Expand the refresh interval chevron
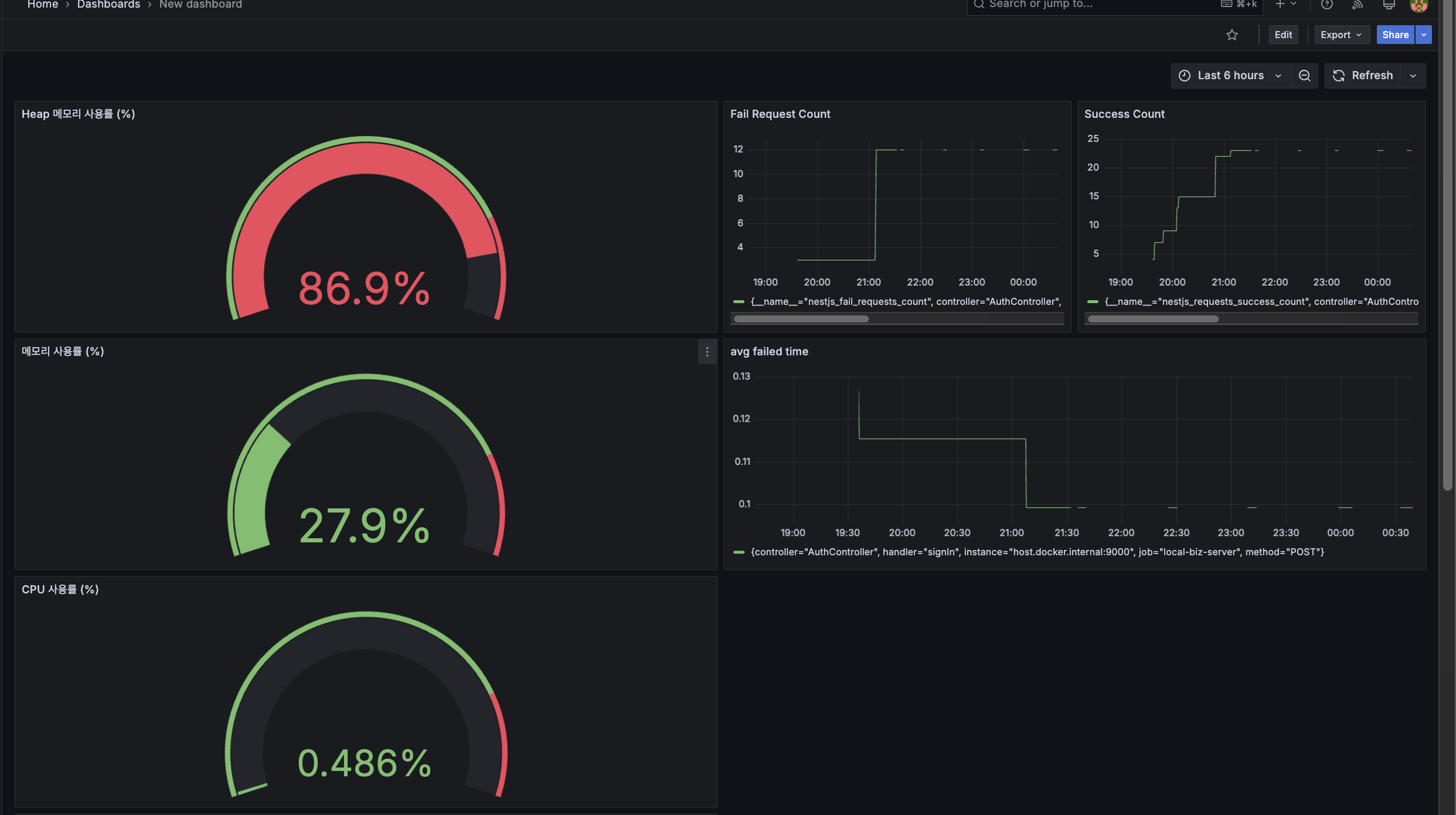The image size is (1456, 815). point(1413,75)
